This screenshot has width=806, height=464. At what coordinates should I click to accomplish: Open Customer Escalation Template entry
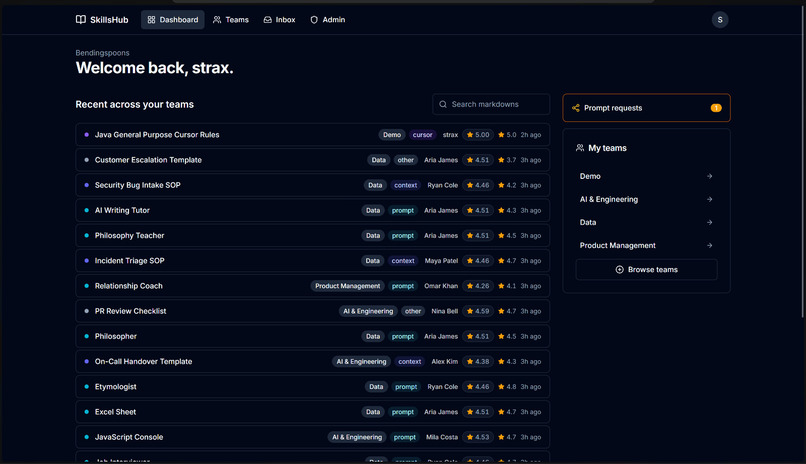click(x=313, y=160)
